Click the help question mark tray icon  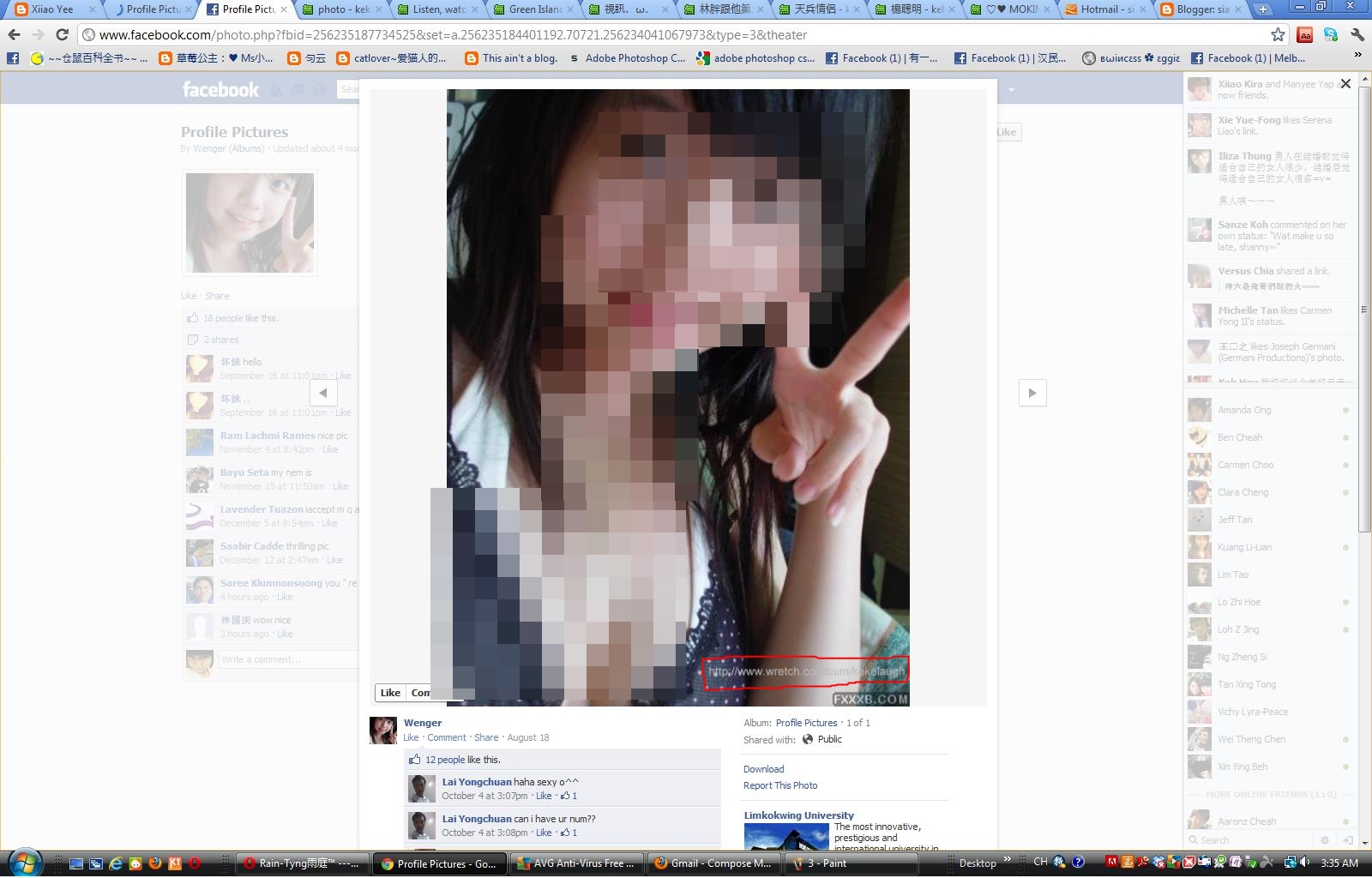[1078, 863]
